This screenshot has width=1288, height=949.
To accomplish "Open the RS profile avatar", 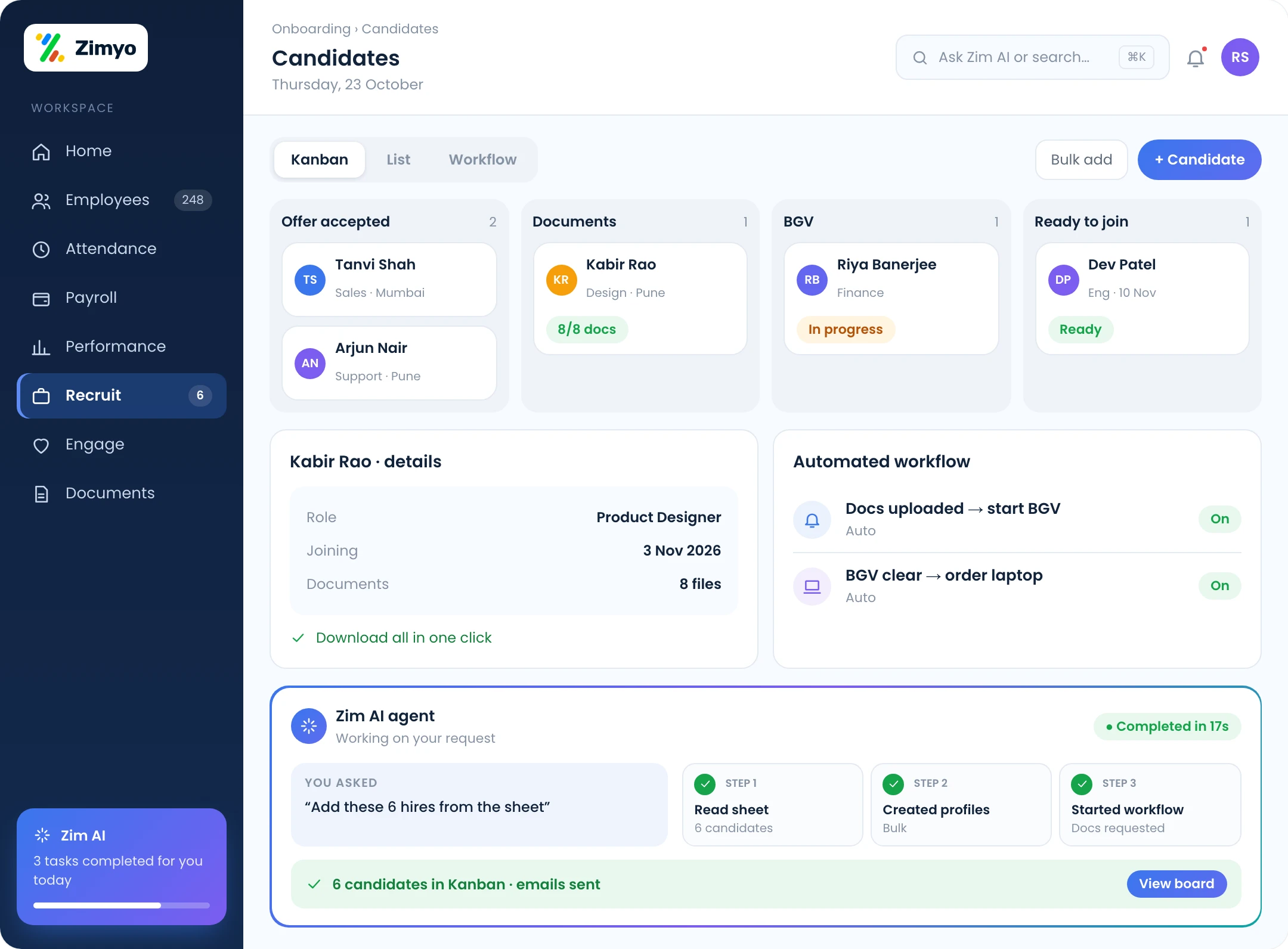I will click(1240, 57).
